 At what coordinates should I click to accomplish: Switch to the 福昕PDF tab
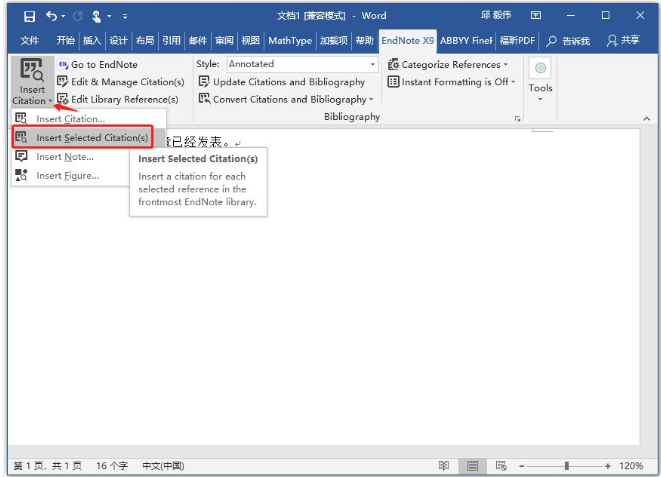(x=517, y=40)
